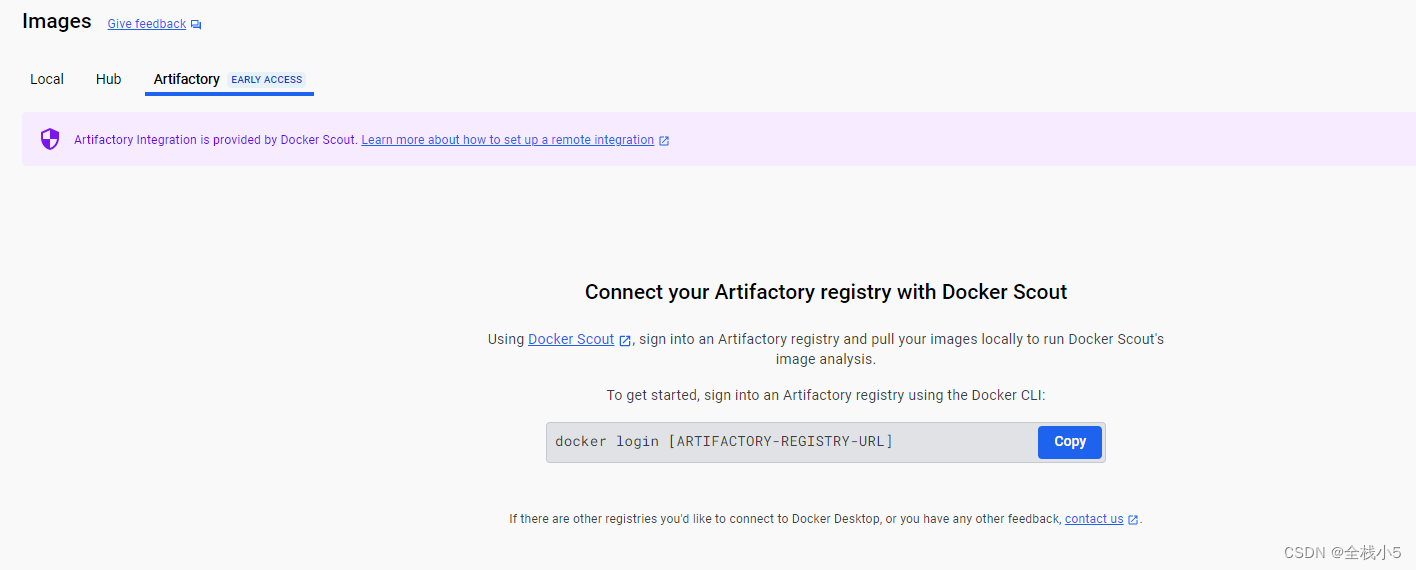Image resolution: width=1416 pixels, height=570 pixels.
Task: Open Learn more about remote integration link
Action: click(508, 140)
